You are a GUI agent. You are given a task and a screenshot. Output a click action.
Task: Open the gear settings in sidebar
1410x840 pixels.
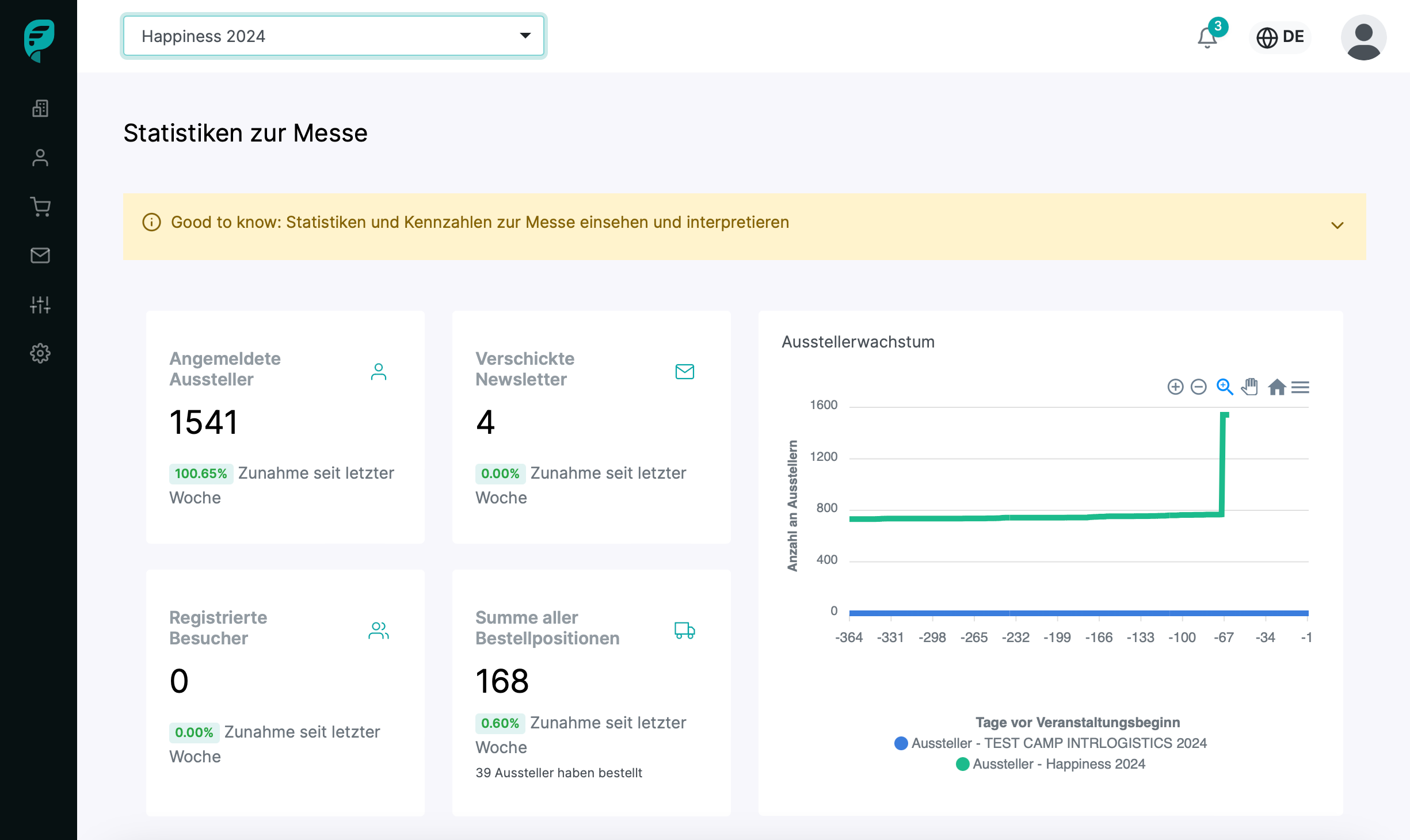point(40,353)
